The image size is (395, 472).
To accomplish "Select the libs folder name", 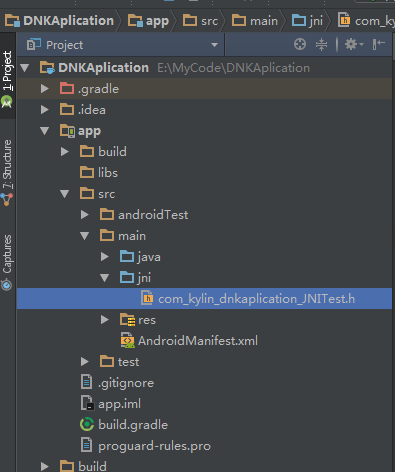I will (x=108, y=173).
